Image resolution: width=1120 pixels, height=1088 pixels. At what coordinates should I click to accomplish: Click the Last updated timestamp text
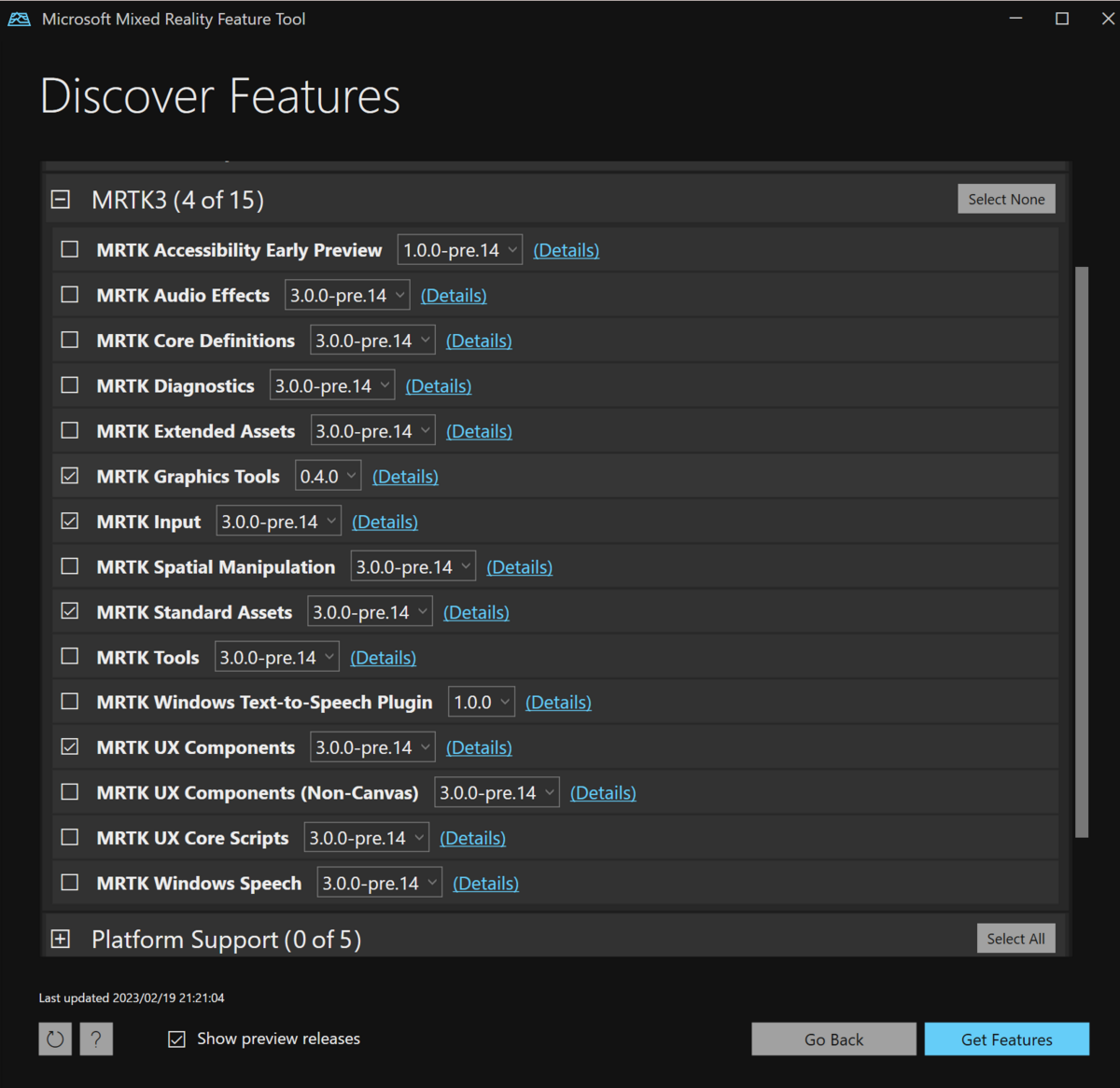(132, 997)
